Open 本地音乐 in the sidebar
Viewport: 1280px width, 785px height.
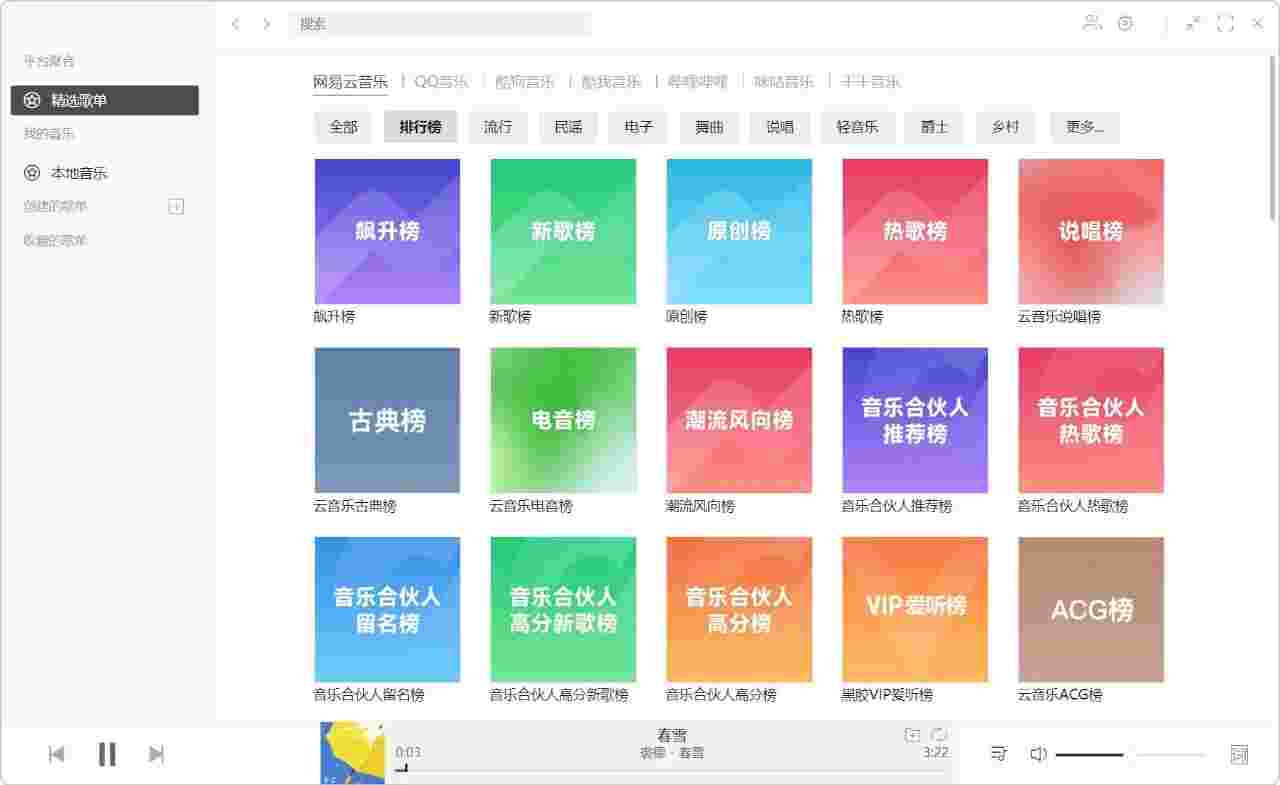(x=80, y=173)
